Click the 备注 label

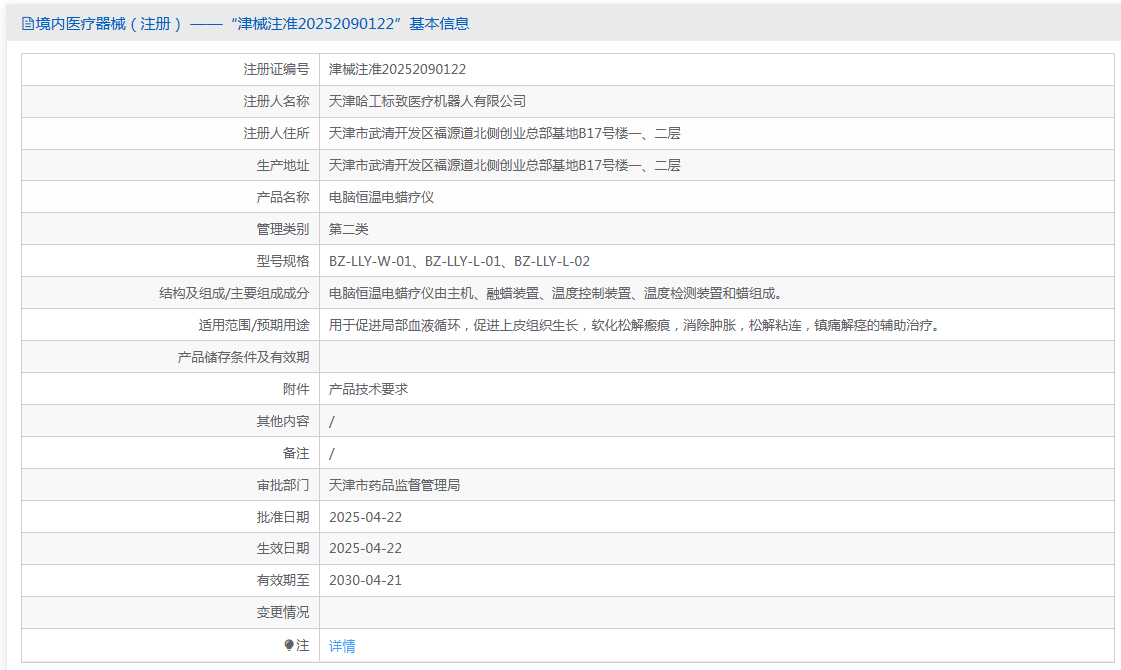(x=296, y=453)
